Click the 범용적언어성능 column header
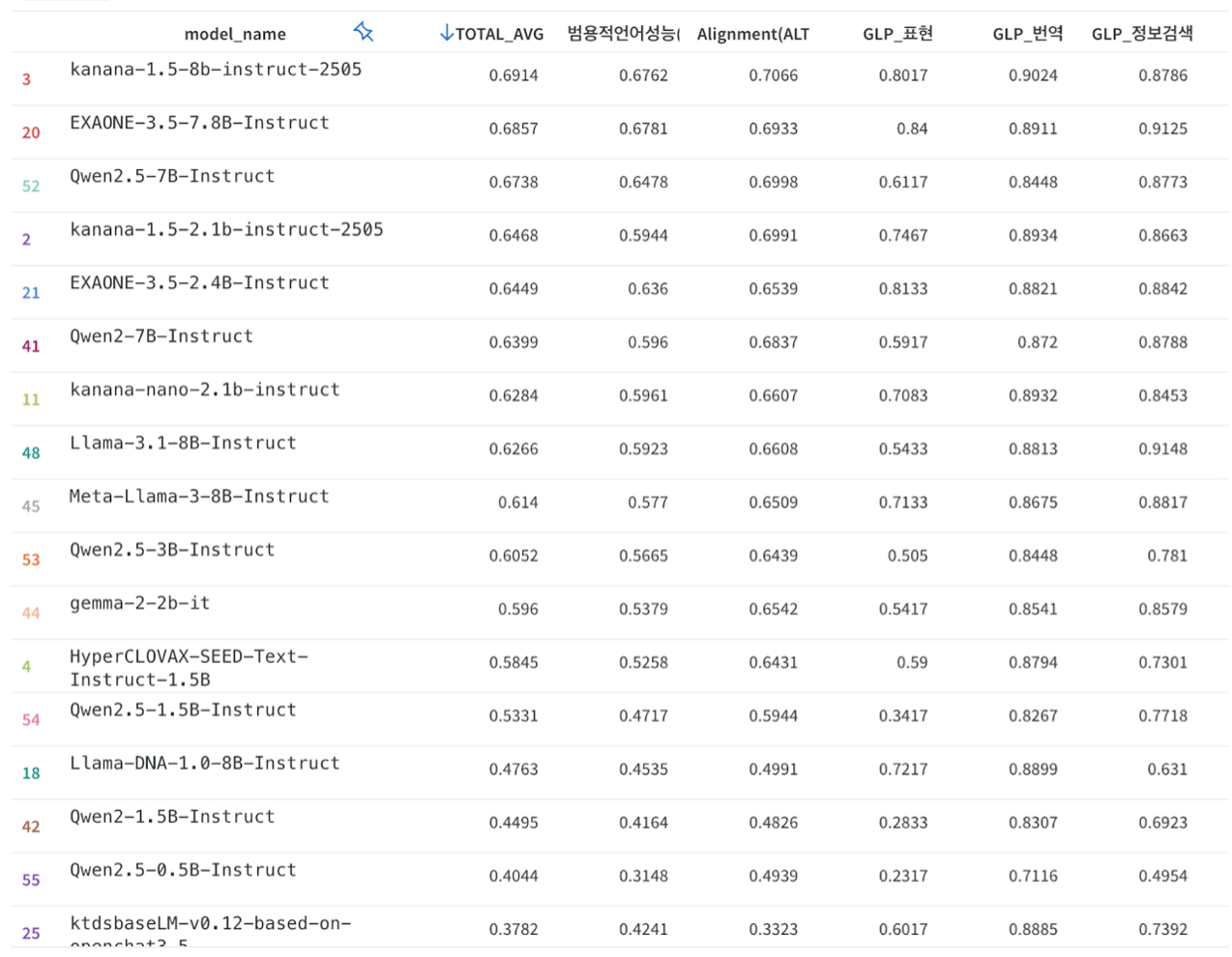The image size is (1232, 957). [x=624, y=34]
